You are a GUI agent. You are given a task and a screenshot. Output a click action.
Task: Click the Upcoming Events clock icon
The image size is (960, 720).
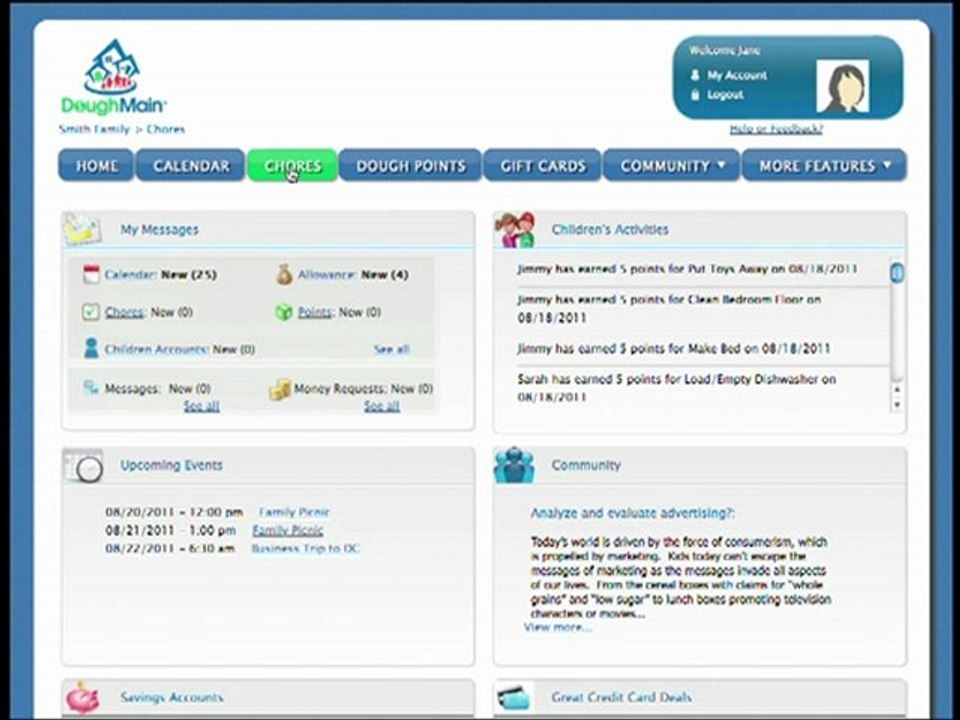tap(85, 467)
